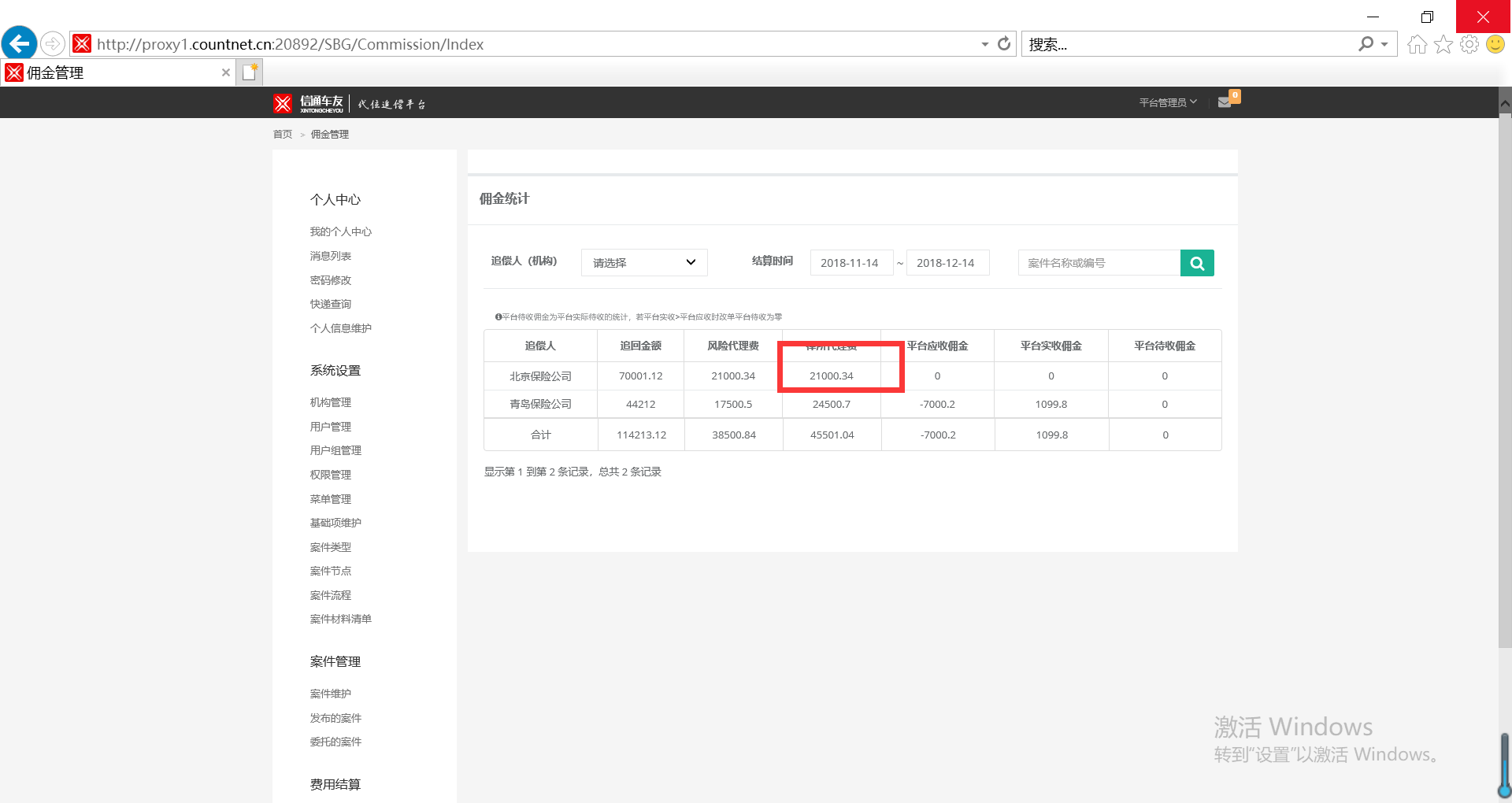Open 机构管理 in the sidebar
Viewport: 1512px width, 803px height.
tap(331, 402)
